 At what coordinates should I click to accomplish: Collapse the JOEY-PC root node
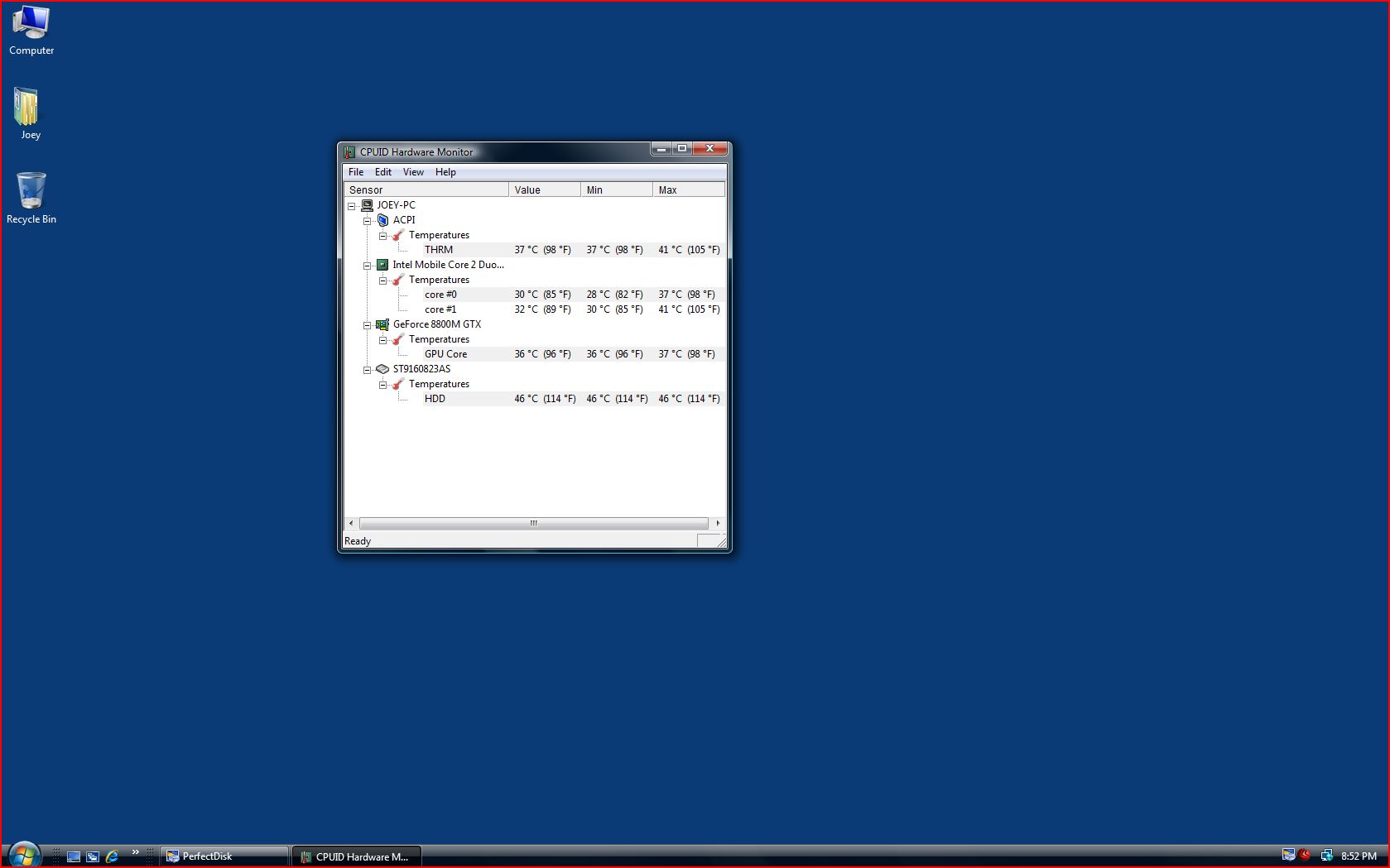pyautogui.click(x=352, y=206)
